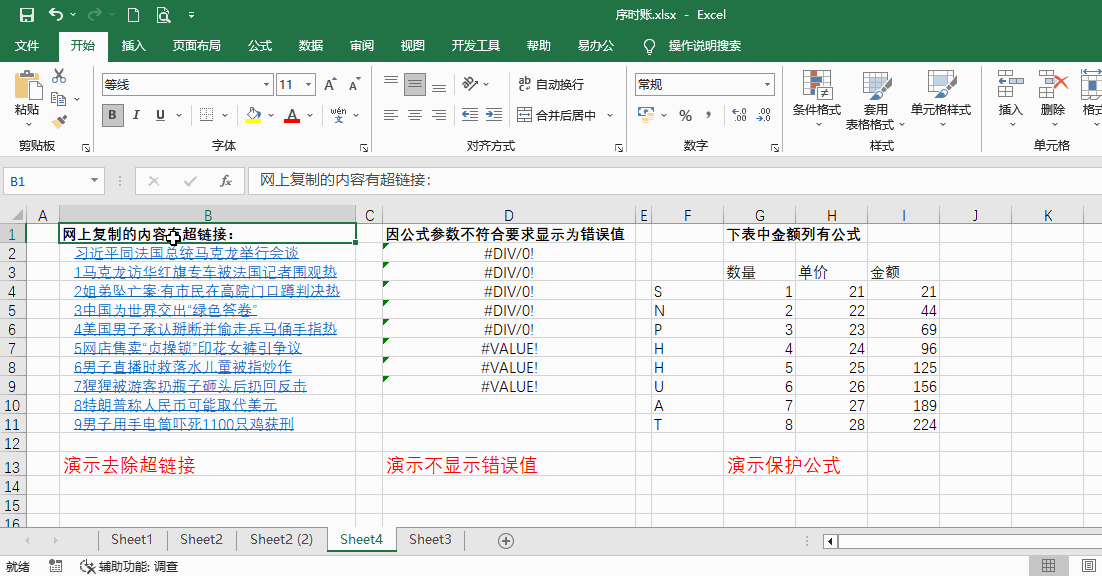Open hyperlink 3中国为世界交出"绿色答卷"
This screenshot has height=576, width=1102.
(x=165, y=310)
